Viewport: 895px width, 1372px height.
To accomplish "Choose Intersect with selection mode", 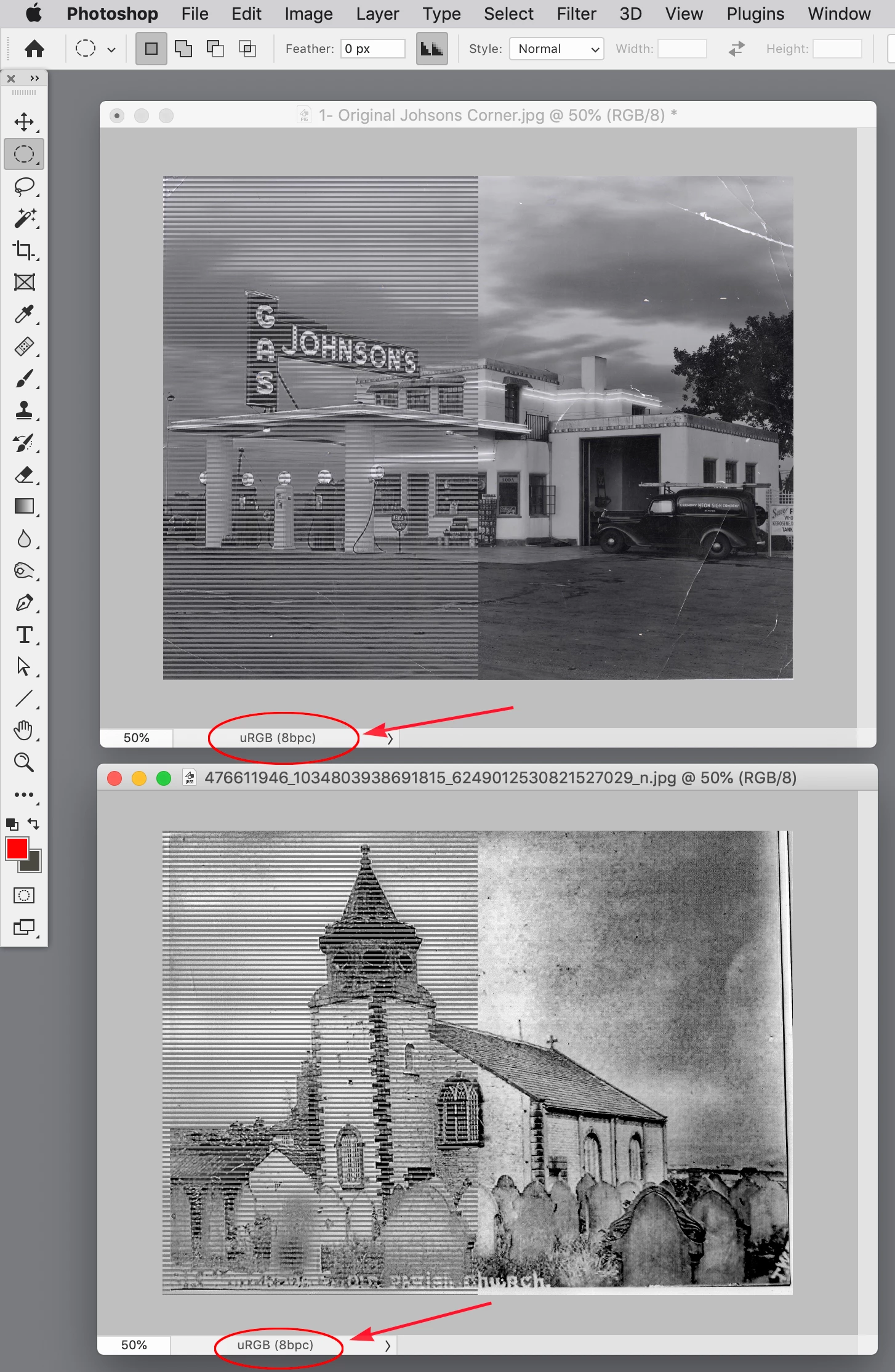I will (x=247, y=49).
